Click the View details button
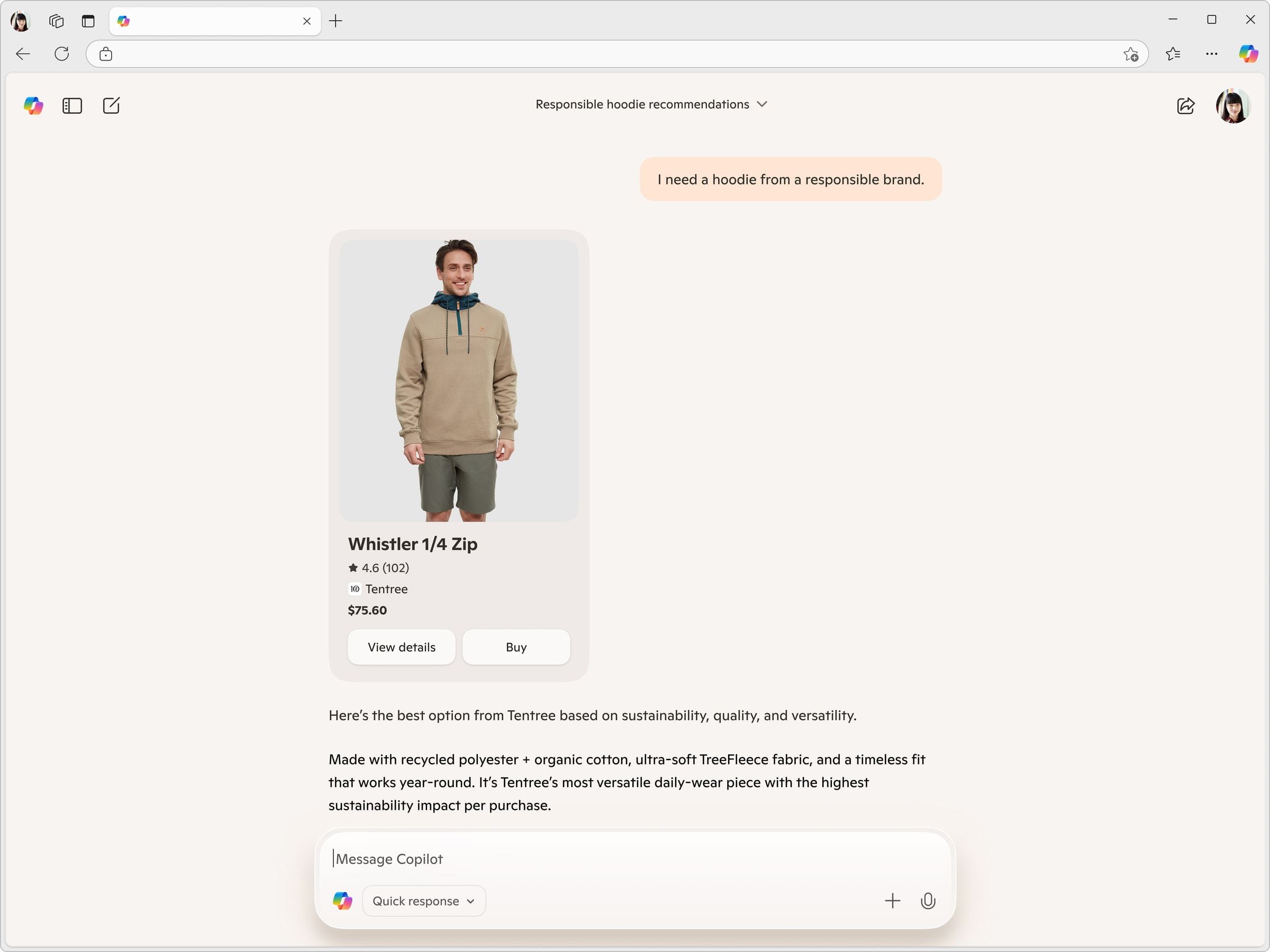The image size is (1270, 952). click(x=401, y=647)
